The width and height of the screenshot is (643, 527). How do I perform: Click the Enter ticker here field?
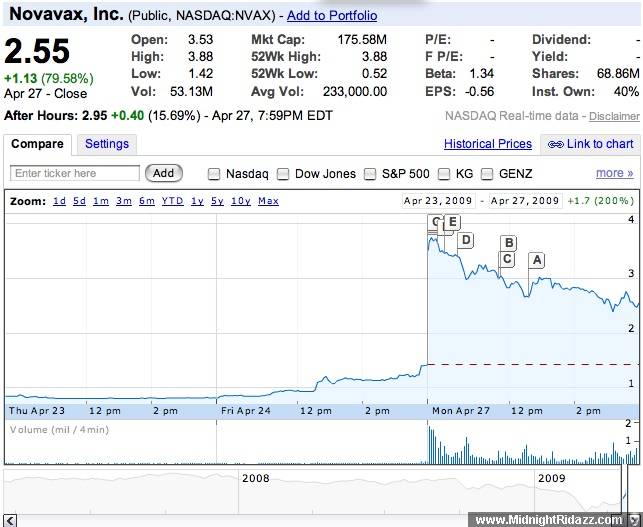75,173
